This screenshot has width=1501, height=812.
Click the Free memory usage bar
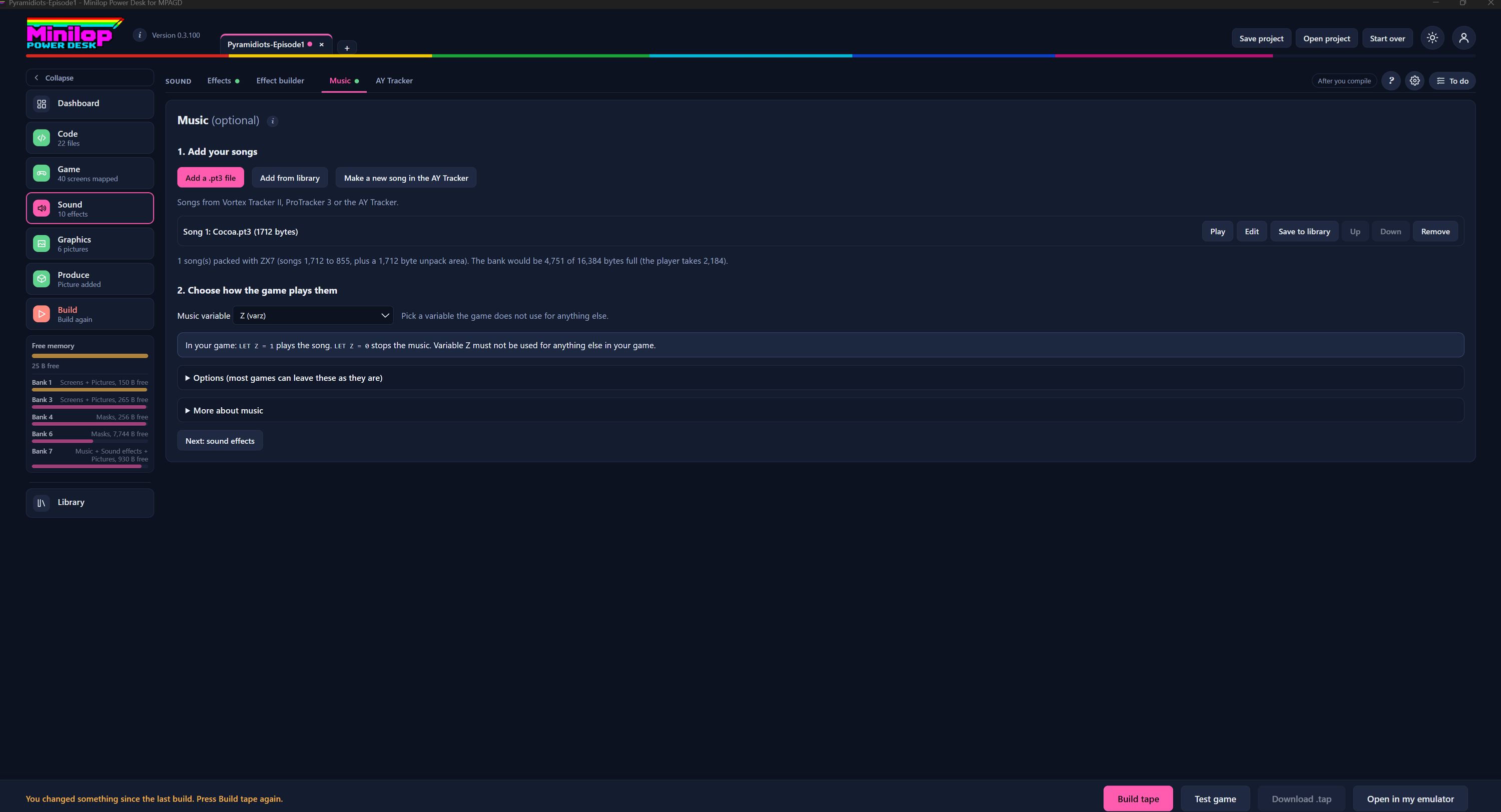click(90, 356)
